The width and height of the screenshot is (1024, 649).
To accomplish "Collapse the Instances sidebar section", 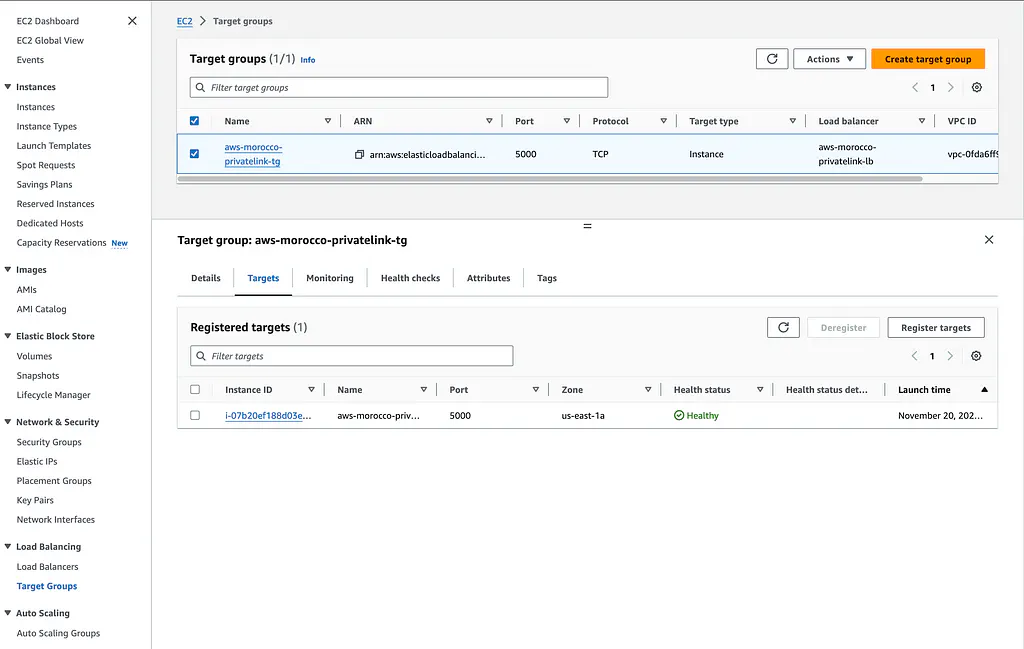I will tap(8, 86).
